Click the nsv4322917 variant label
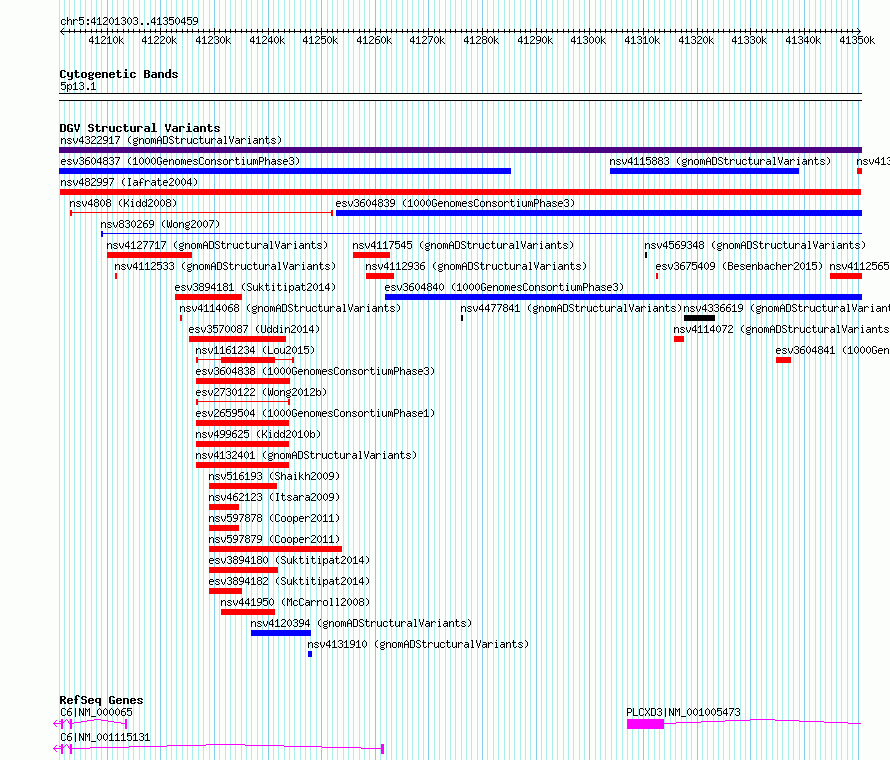Viewport: 890px width, 760px height. [x=171, y=140]
